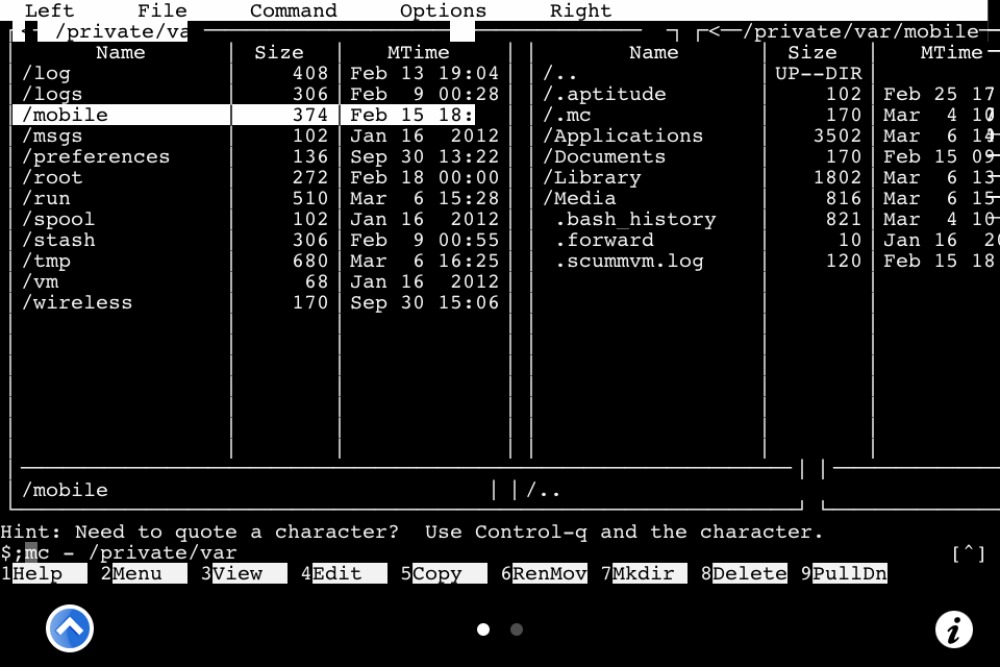Open the Command menu
The width and height of the screenshot is (1000, 667).
coord(293,11)
